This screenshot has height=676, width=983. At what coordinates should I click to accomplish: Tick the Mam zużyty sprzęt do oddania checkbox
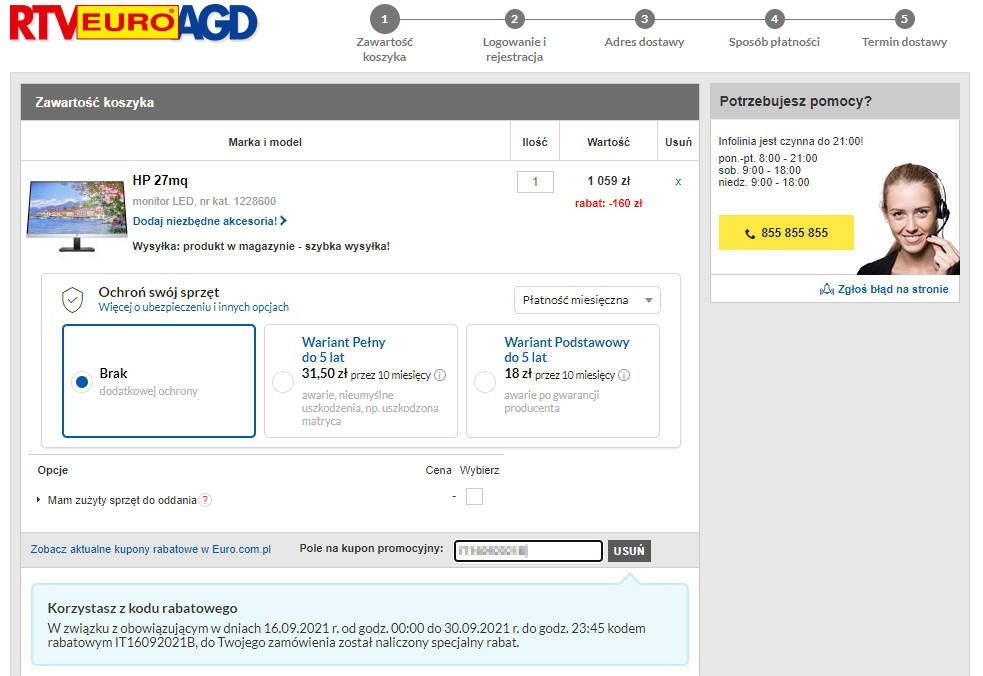475,497
